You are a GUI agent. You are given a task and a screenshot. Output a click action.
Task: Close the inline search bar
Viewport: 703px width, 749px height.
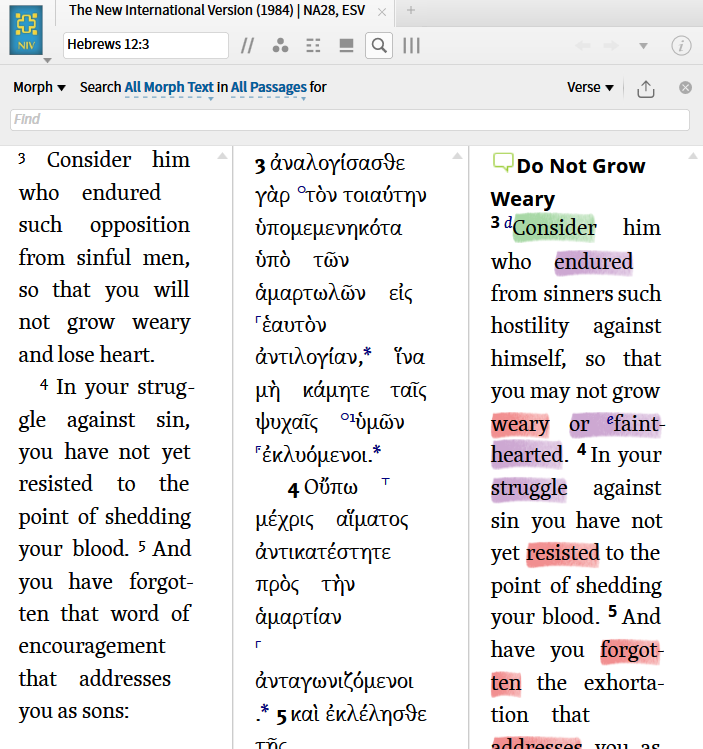click(x=685, y=87)
